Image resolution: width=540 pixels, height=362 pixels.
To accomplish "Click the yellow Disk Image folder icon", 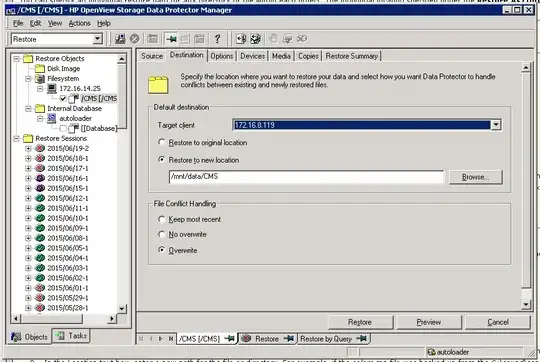I will pos(40,69).
